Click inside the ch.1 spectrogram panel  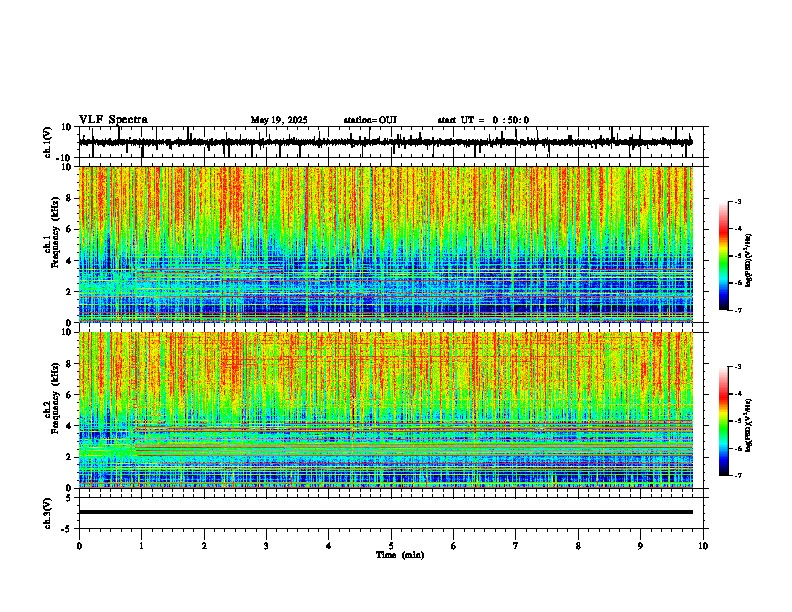[385, 244]
